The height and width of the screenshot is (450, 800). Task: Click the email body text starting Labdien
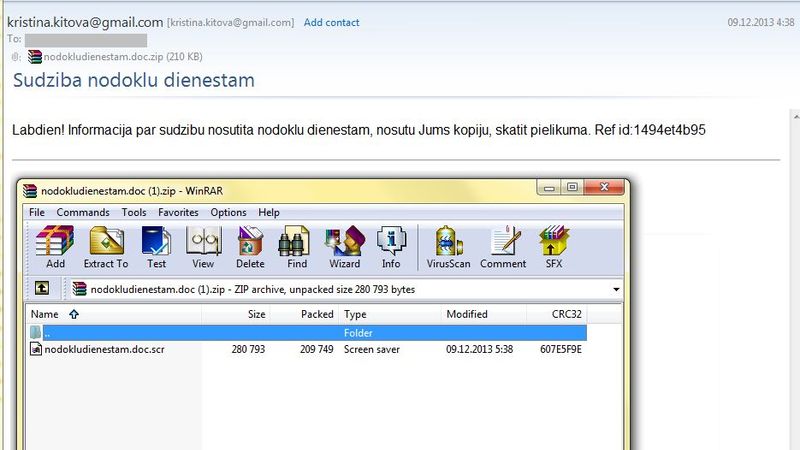pyautogui.click(x=359, y=130)
